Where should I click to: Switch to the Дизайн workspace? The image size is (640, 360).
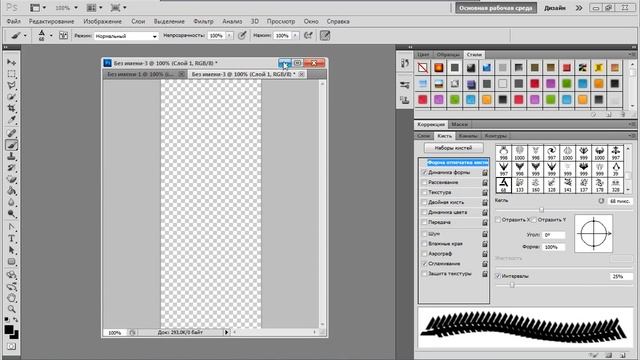tap(555, 8)
